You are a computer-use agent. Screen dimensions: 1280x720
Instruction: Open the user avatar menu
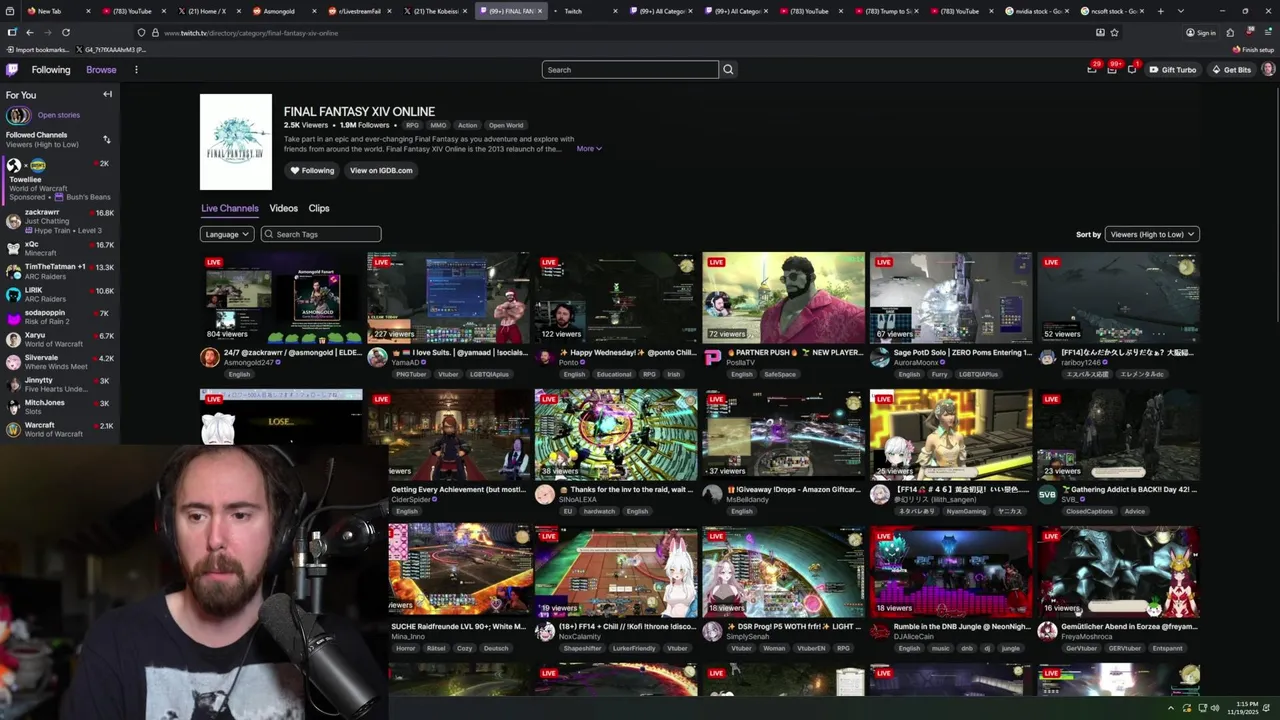pos(1268,69)
